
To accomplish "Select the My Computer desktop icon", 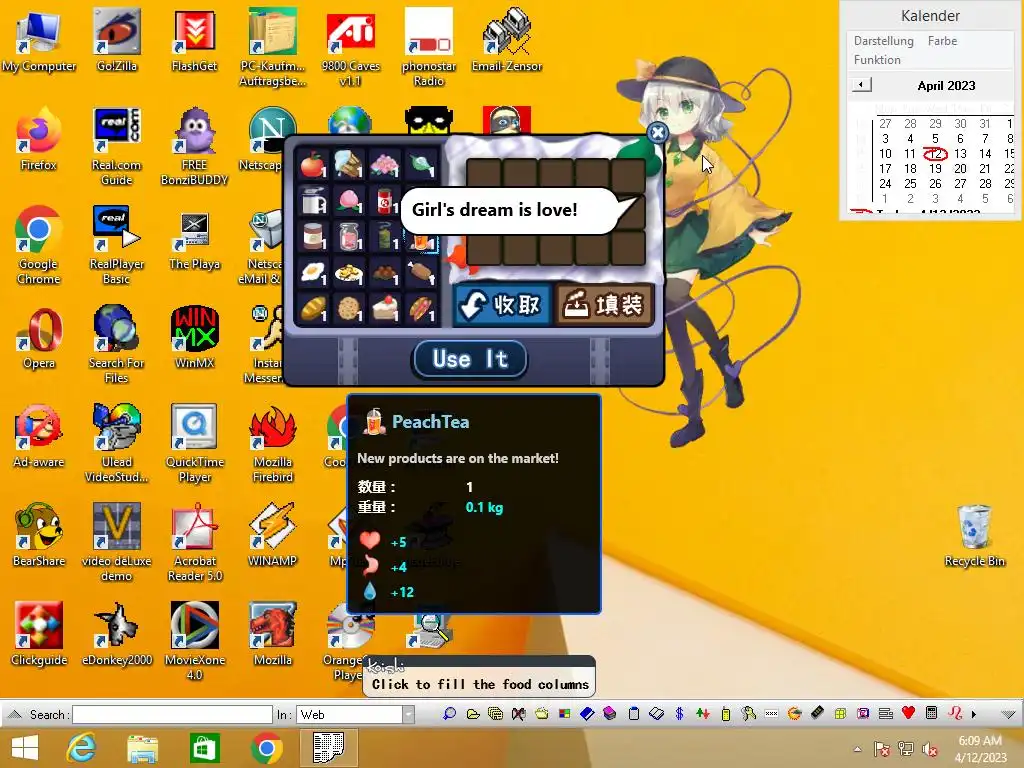I will click(x=39, y=40).
